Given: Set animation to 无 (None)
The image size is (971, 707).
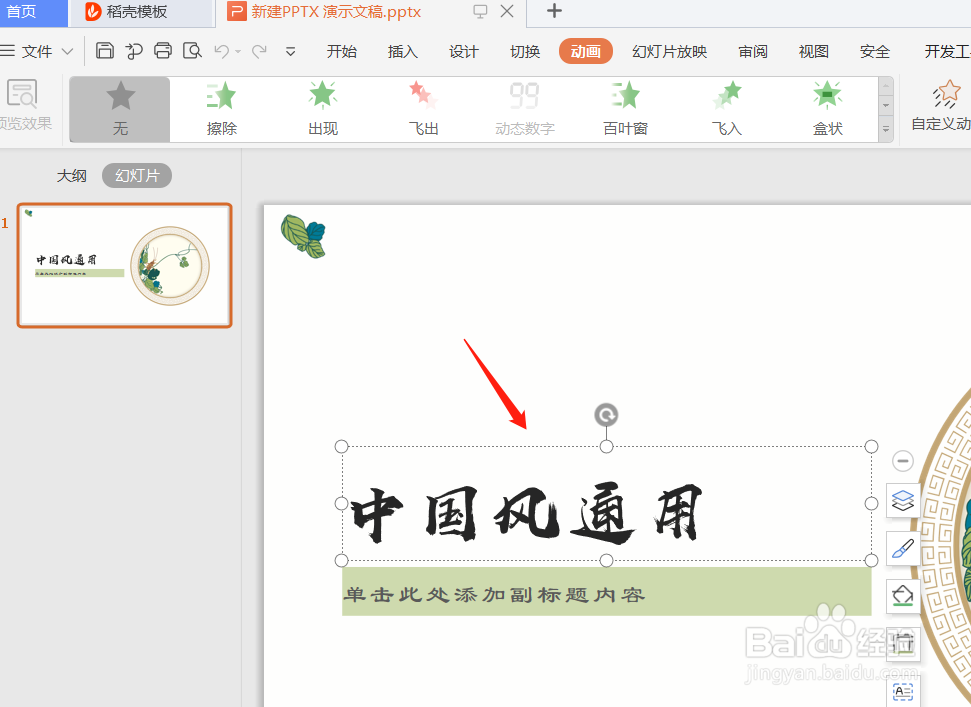Looking at the screenshot, I should tap(119, 108).
